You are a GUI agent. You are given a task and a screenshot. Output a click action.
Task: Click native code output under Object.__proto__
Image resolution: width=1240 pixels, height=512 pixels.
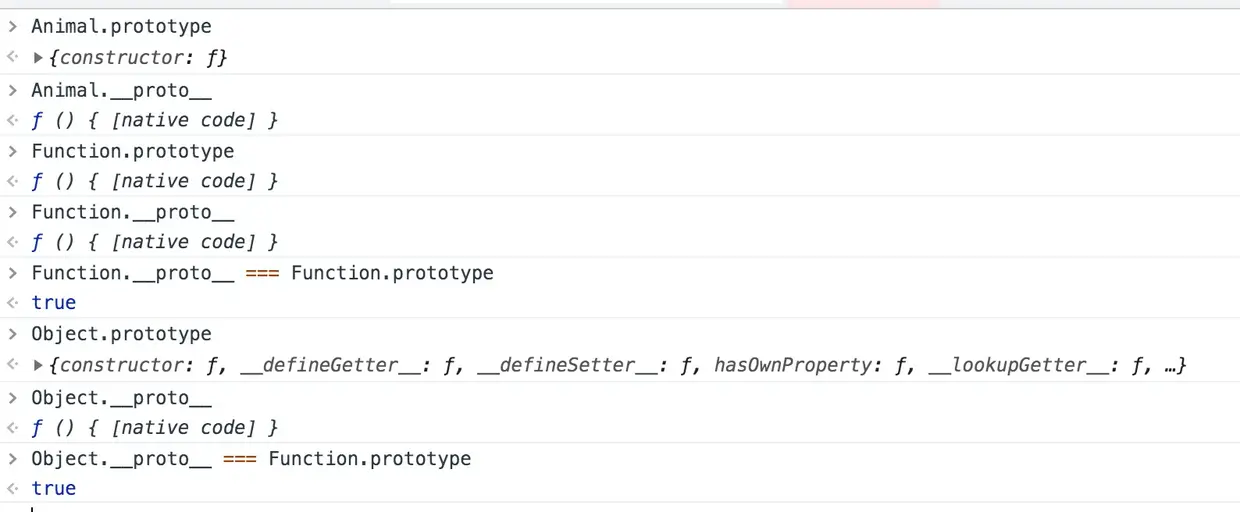click(155, 428)
